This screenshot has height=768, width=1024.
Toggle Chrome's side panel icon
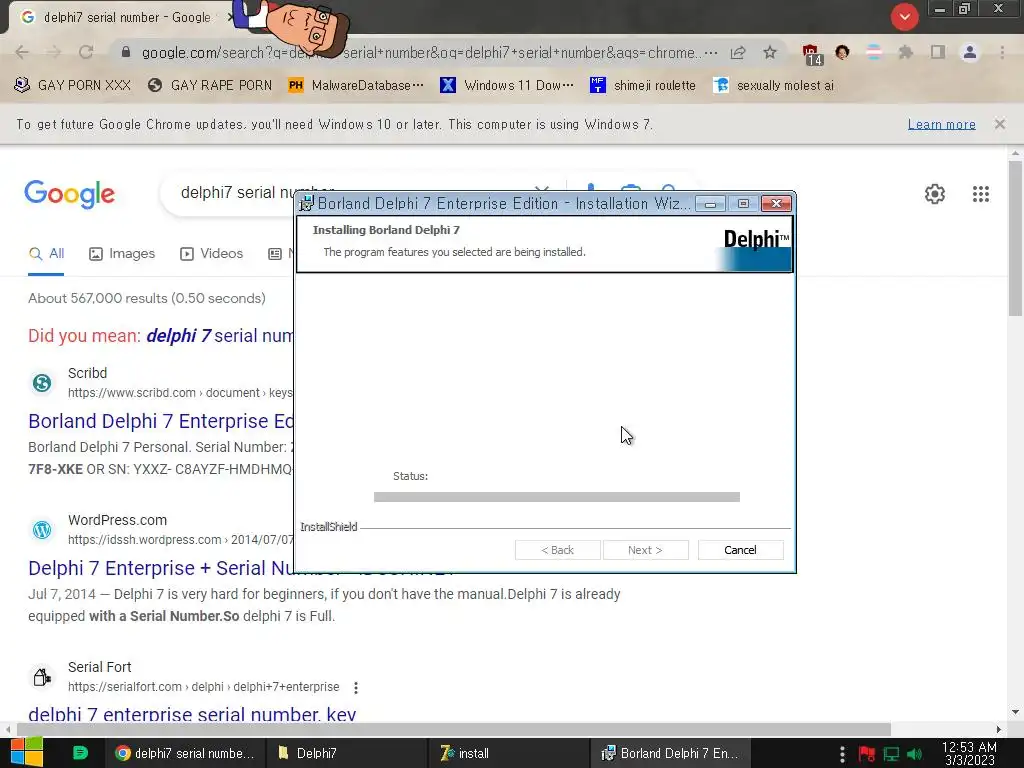[x=938, y=52]
